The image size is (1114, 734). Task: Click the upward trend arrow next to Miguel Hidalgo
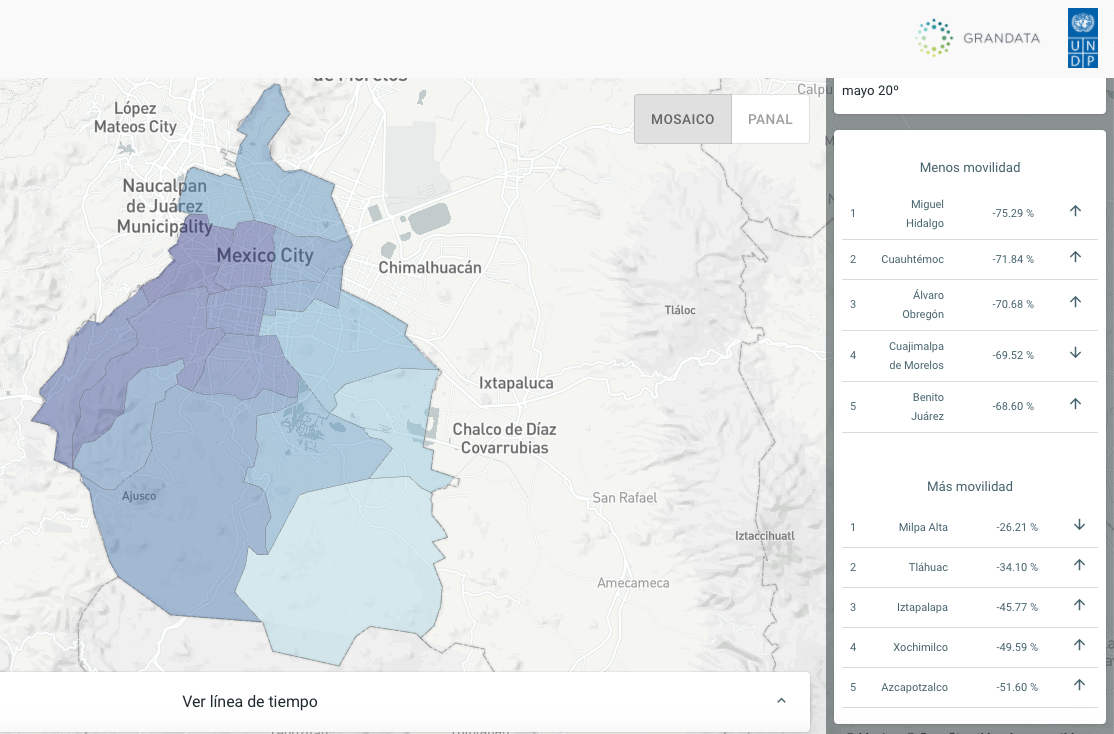coord(1076,212)
